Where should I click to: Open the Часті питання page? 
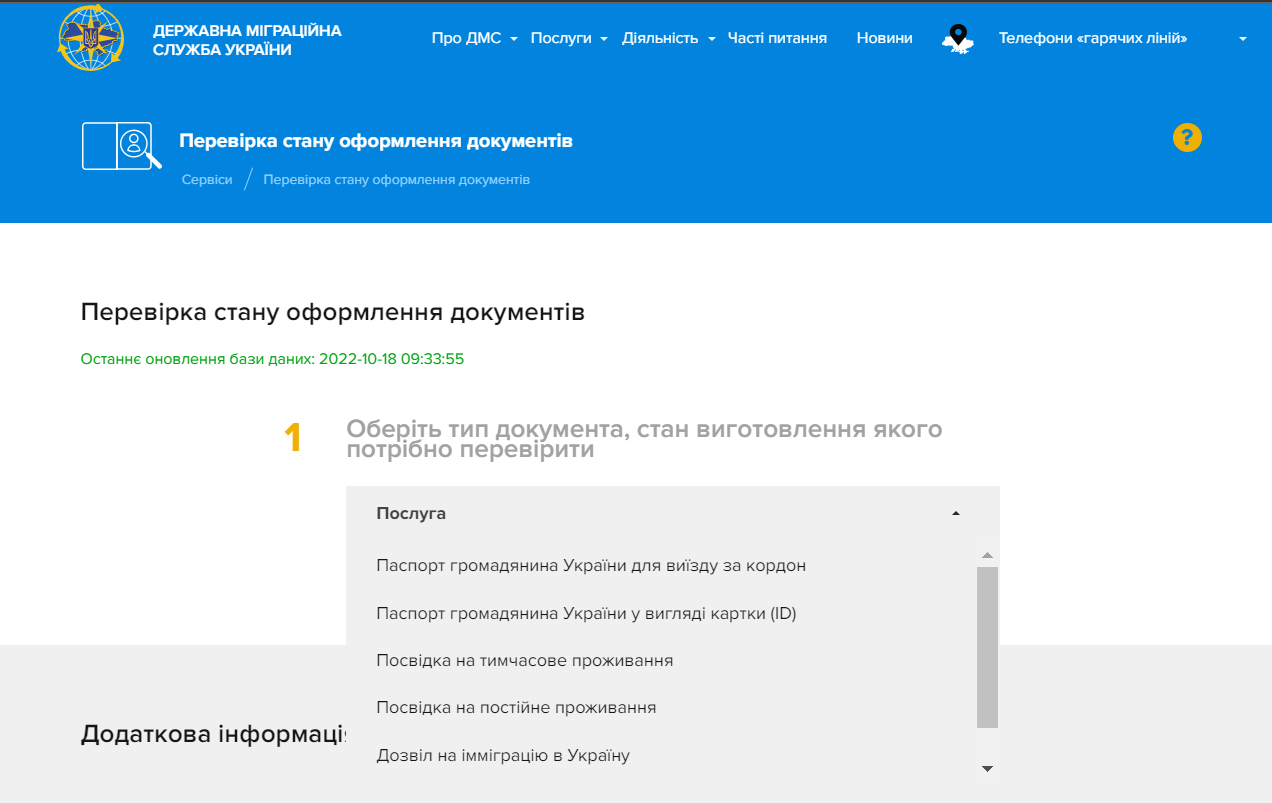tap(777, 38)
